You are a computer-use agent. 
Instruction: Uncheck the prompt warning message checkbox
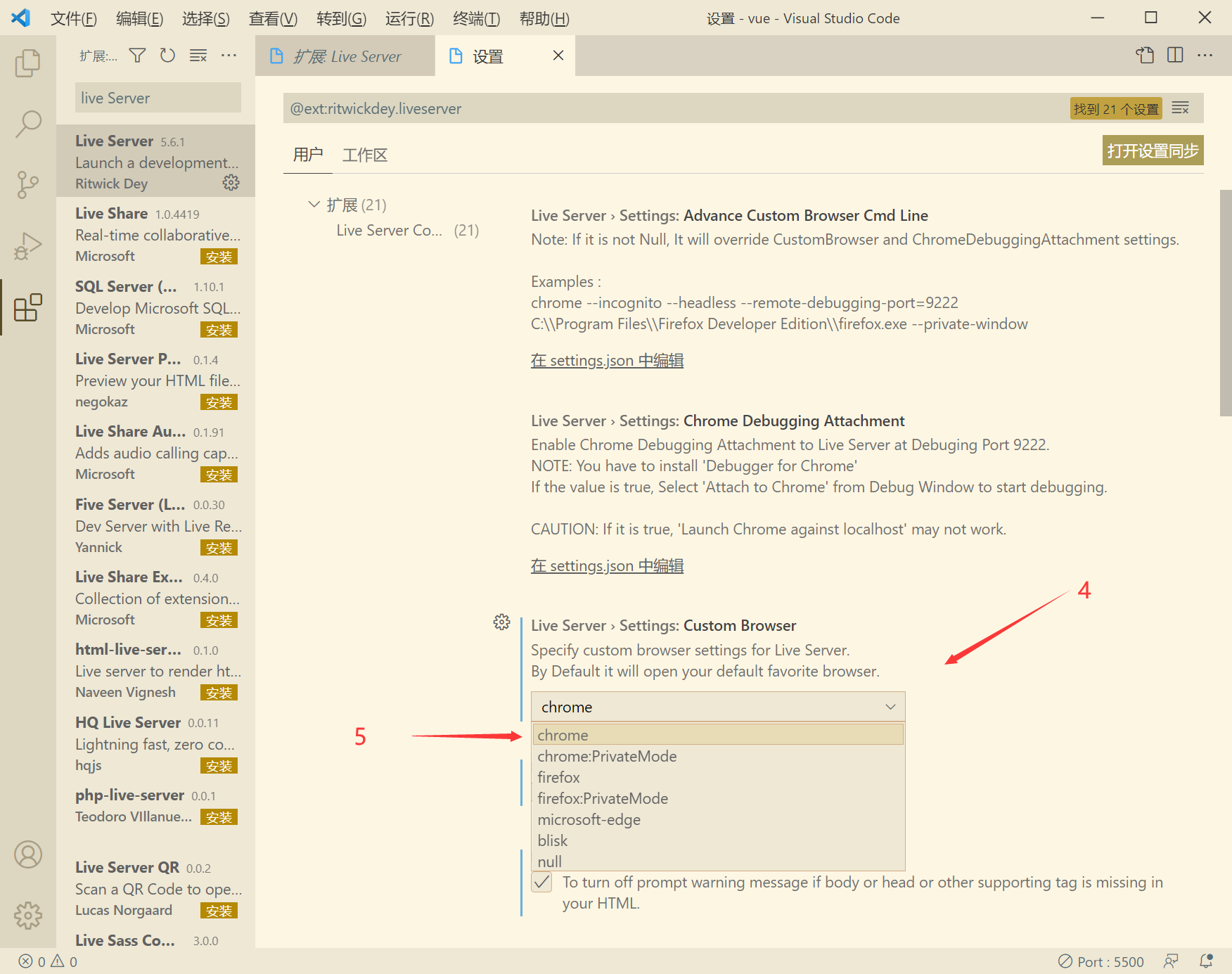pyautogui.click(x=541, y=882)
